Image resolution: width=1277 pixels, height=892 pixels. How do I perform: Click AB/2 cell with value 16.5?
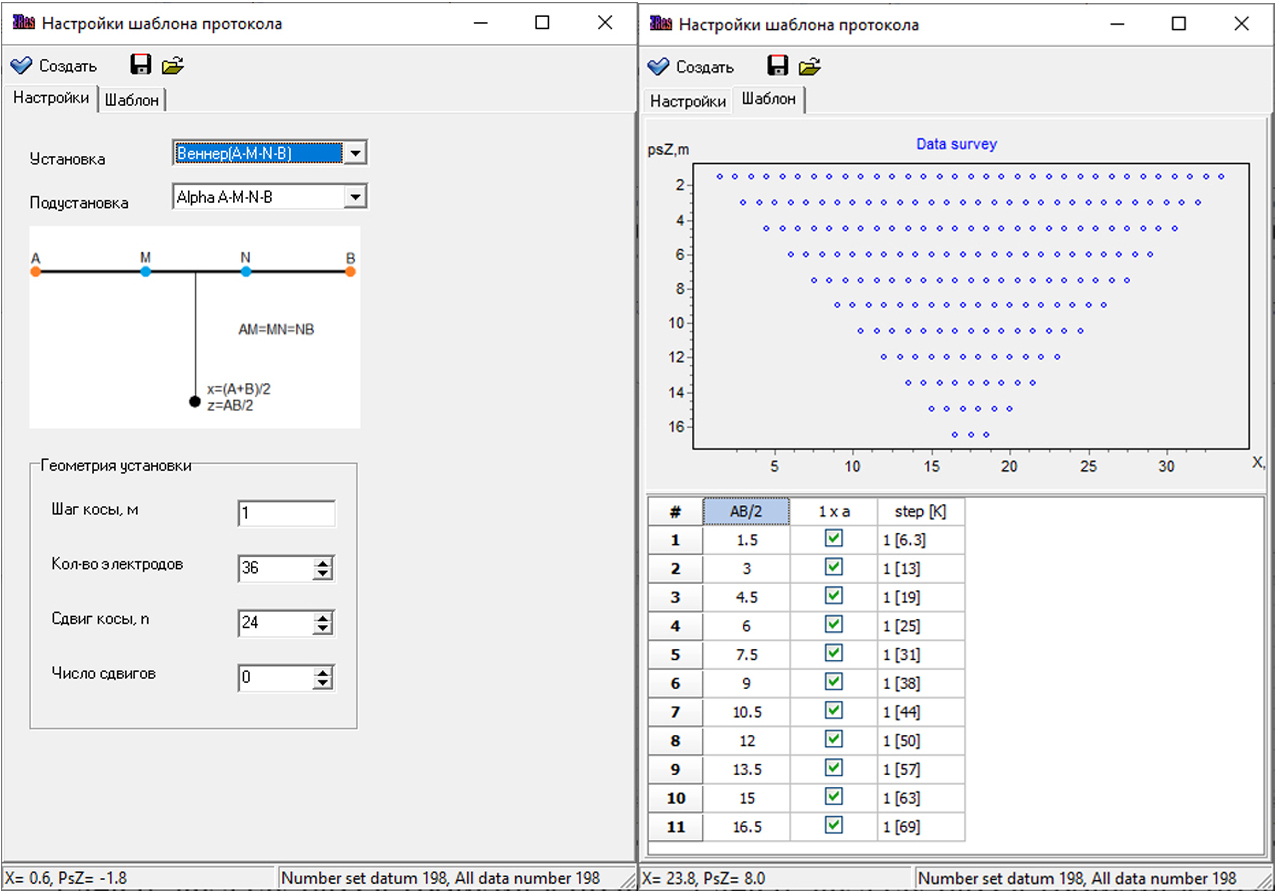[x=746, y=827]
